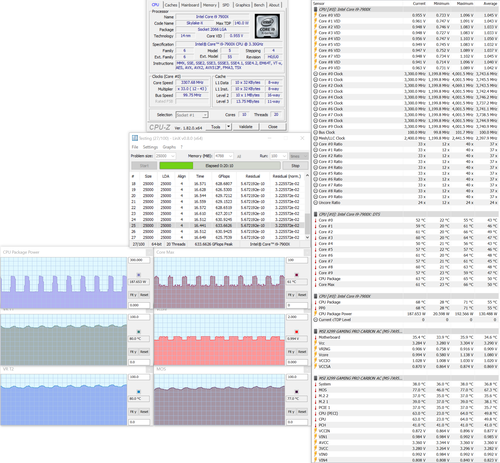Open the Settings menu in LinX
This screenshot has width=500, height=463.
pos(150,147)
